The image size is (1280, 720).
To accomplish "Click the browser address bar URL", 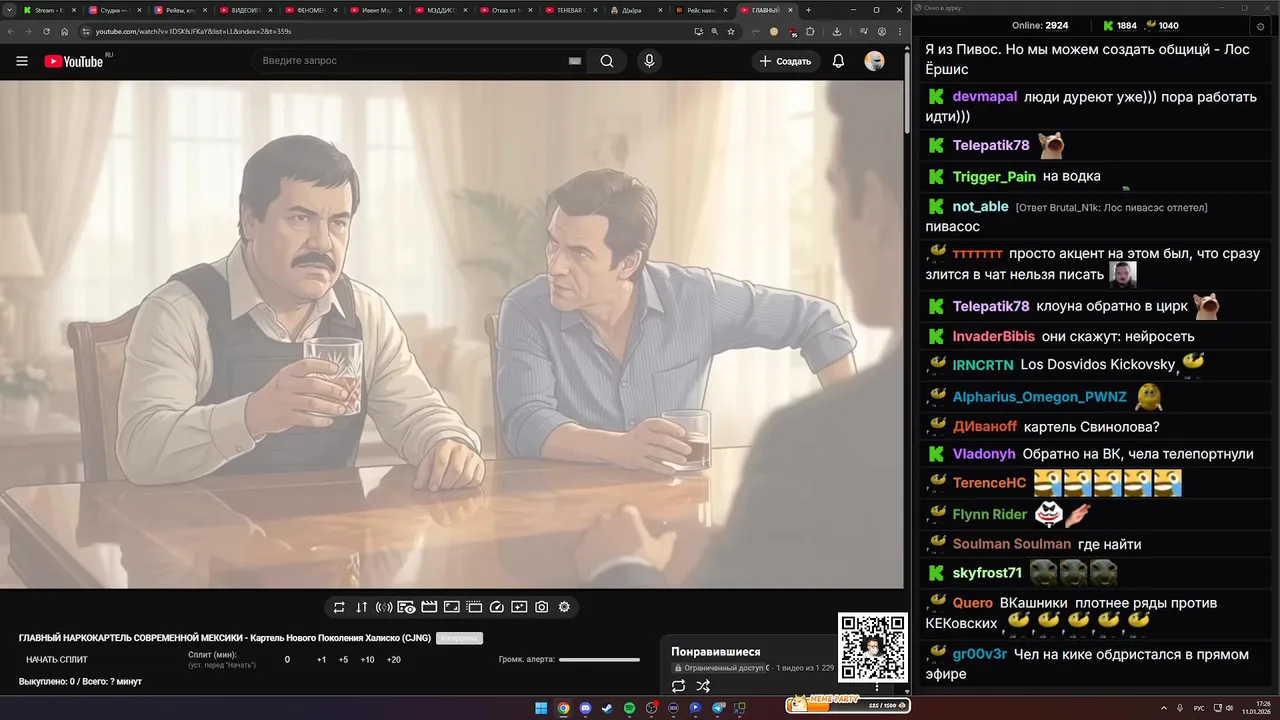I will tap(193, 32).
